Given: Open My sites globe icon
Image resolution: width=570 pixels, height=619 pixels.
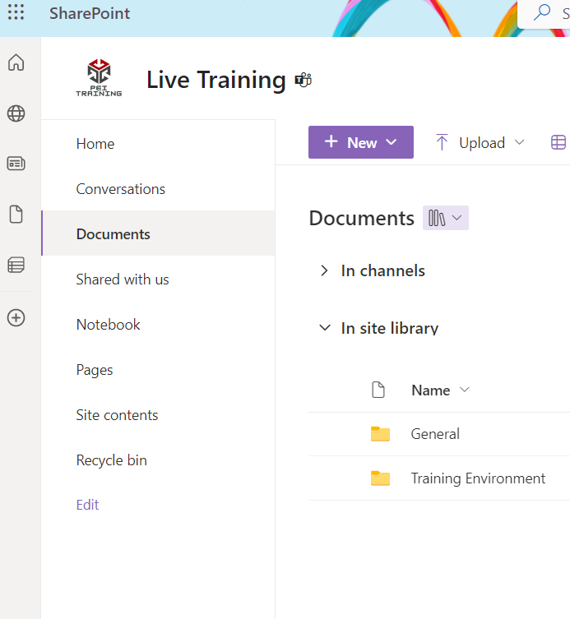Looking at the screenshot, I should click(16, 114).
